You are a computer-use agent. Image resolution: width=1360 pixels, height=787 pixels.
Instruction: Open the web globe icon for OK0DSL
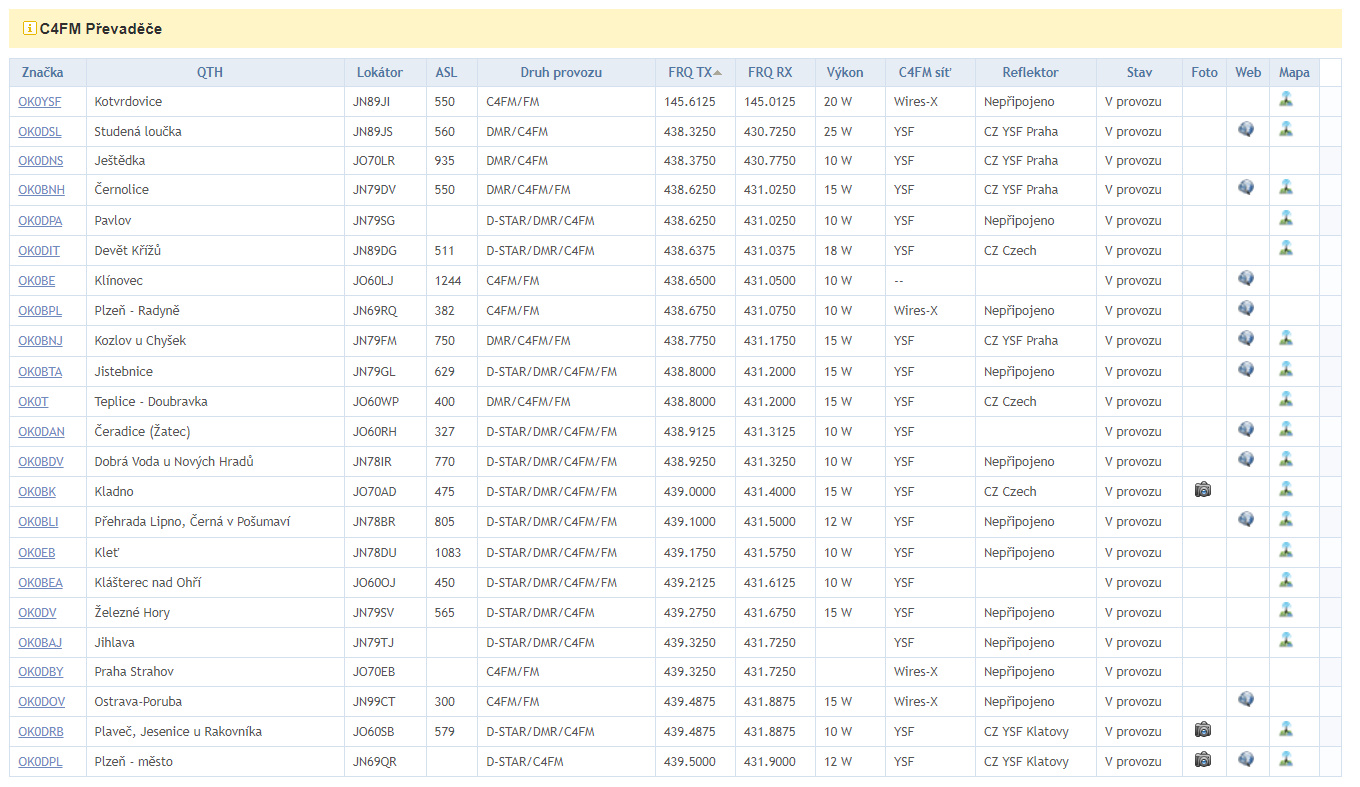(1246, 129)
